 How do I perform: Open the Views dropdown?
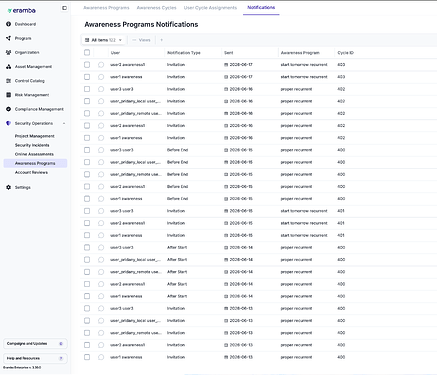(x=141, y=40)
